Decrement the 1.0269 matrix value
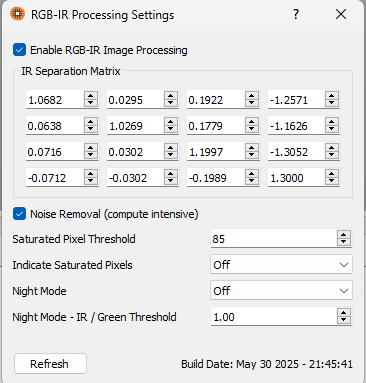The image size is (366, 383). coord(171,129)
